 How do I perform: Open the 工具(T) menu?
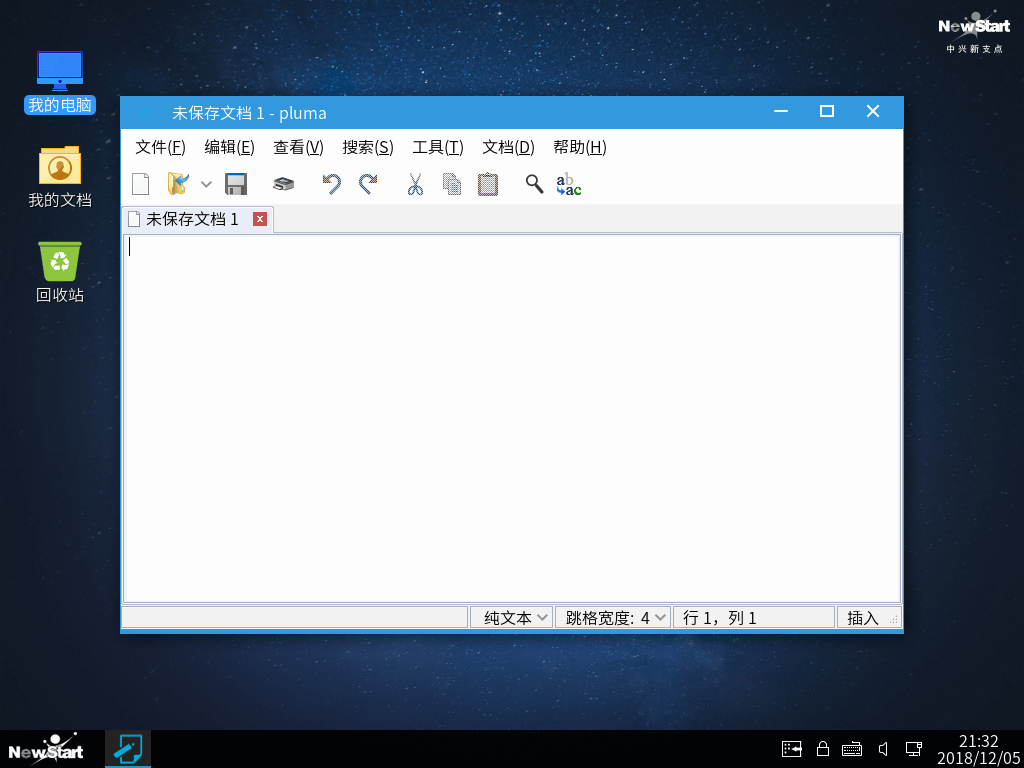point(438,147)
